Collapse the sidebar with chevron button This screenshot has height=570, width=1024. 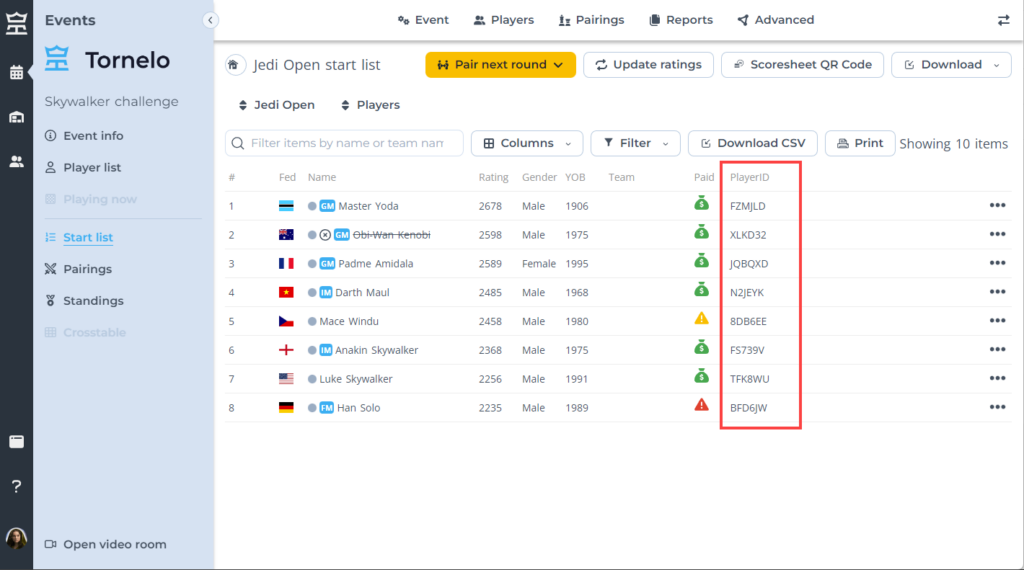point(210,20)
